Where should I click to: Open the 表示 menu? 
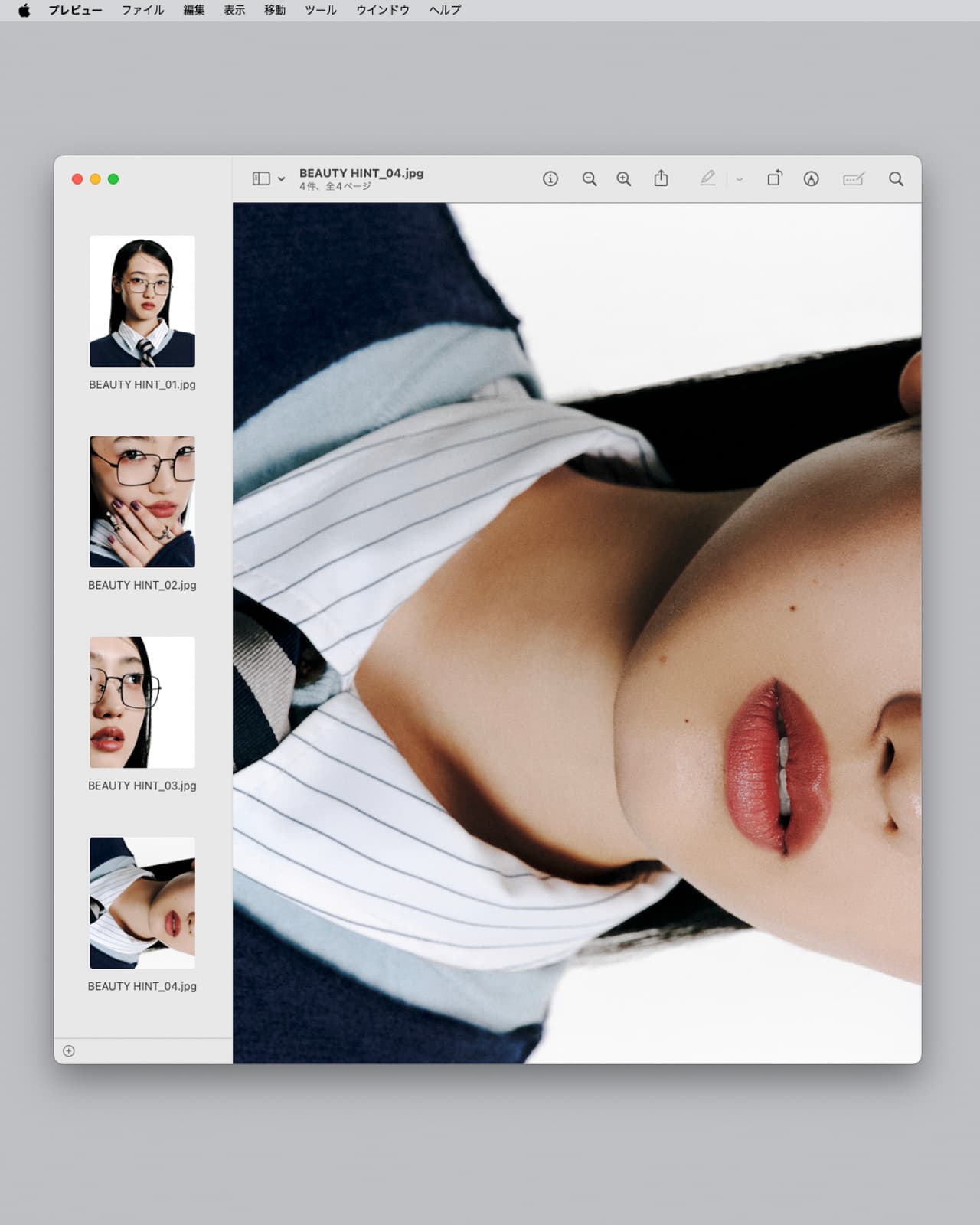tap(234, 10)
